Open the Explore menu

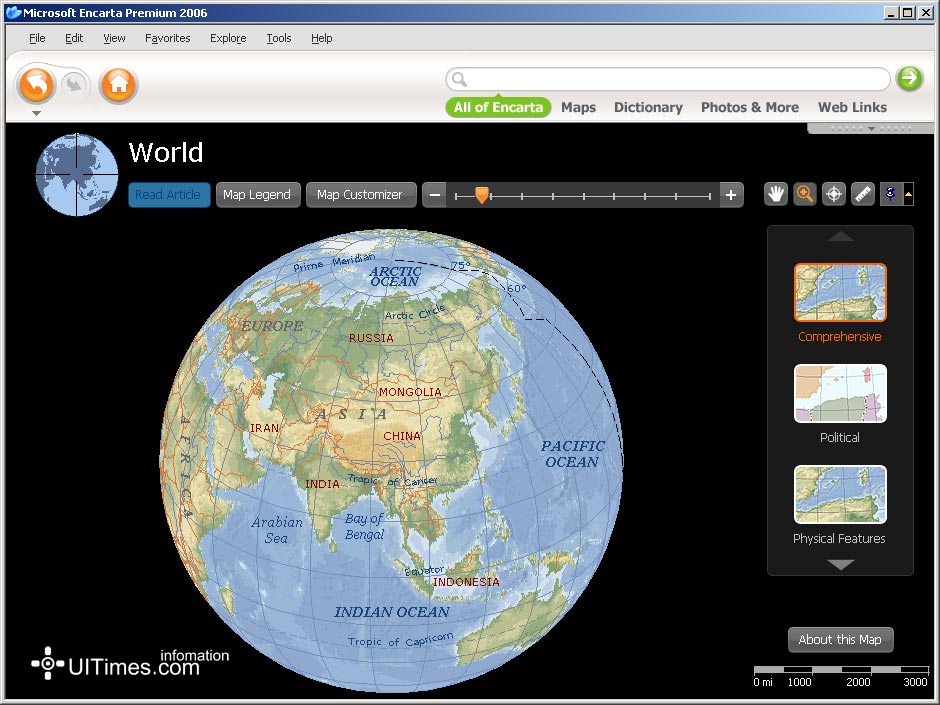click(228, 38)
